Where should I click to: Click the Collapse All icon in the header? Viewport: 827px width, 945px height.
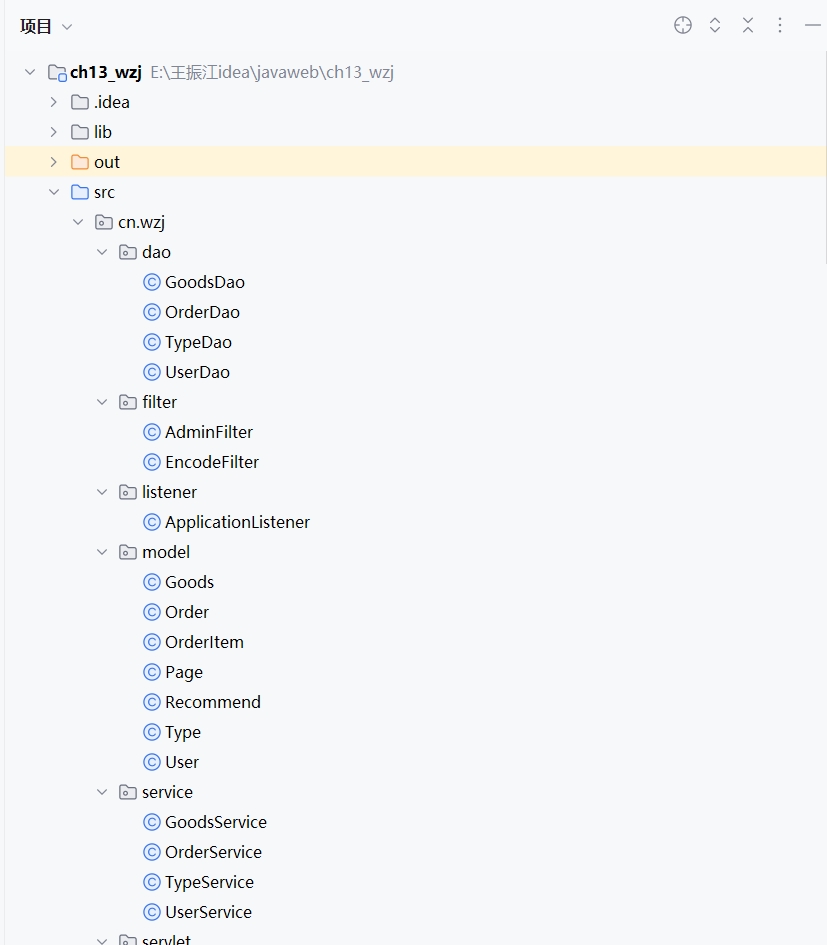(748, 26)
